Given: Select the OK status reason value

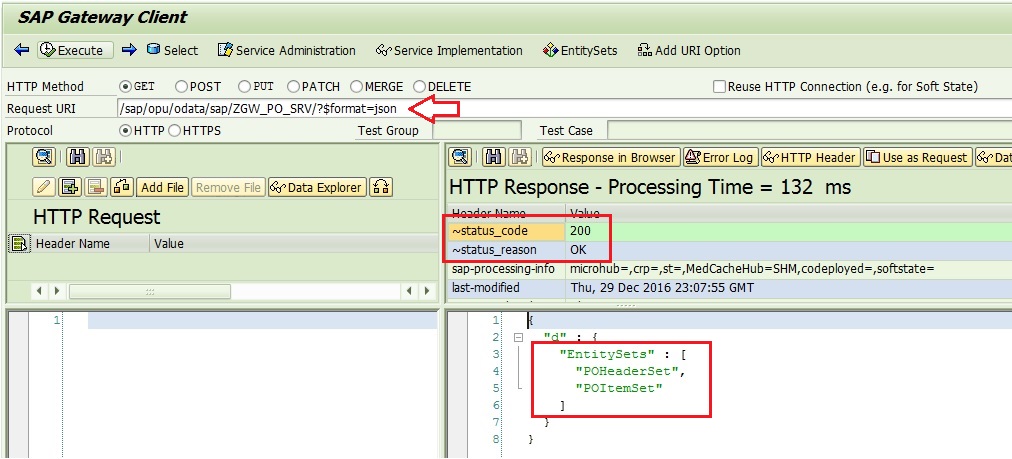Looking at the screenshot, I should [789, 250].
